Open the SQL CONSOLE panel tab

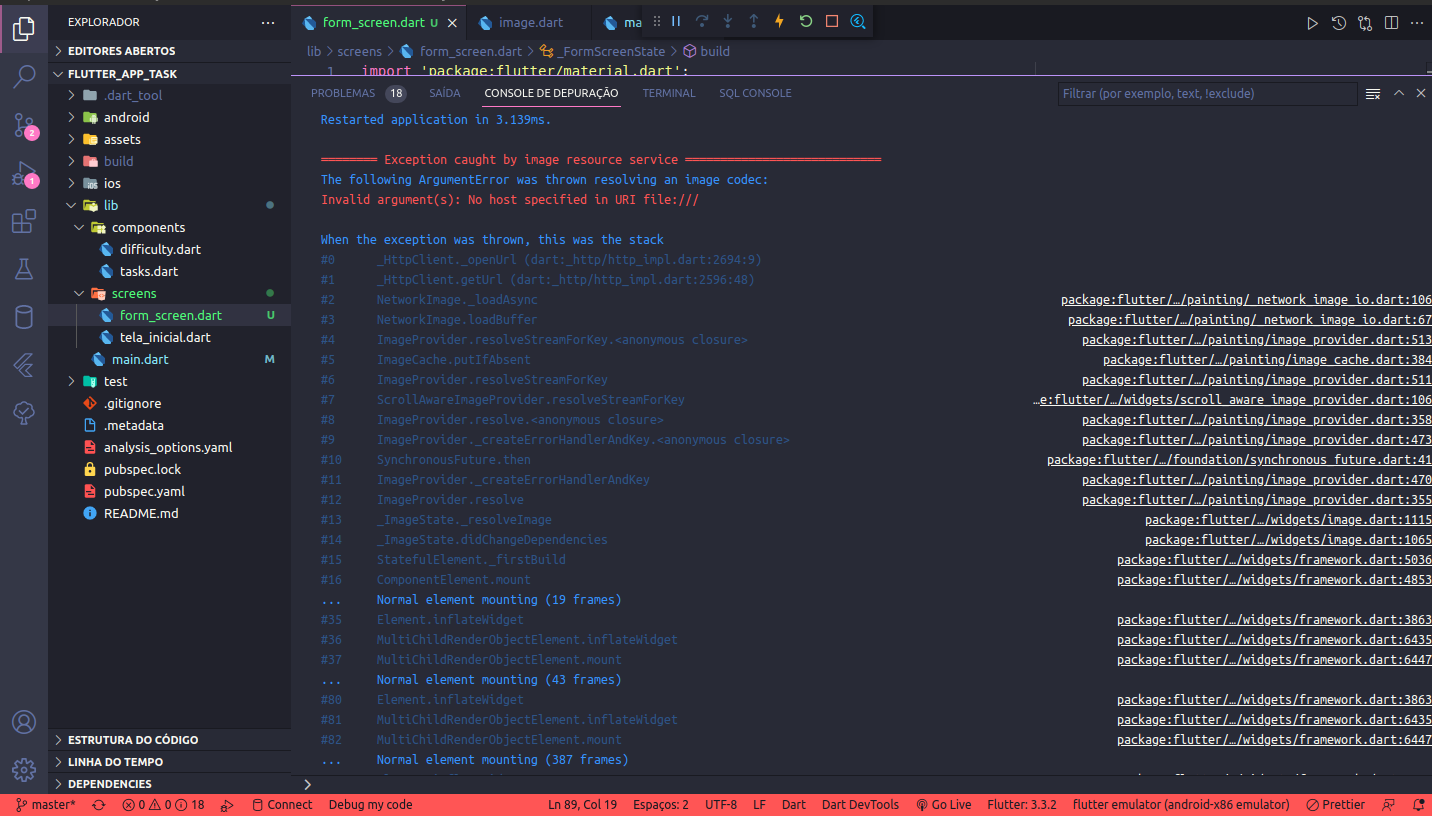[x=755, y=93]
